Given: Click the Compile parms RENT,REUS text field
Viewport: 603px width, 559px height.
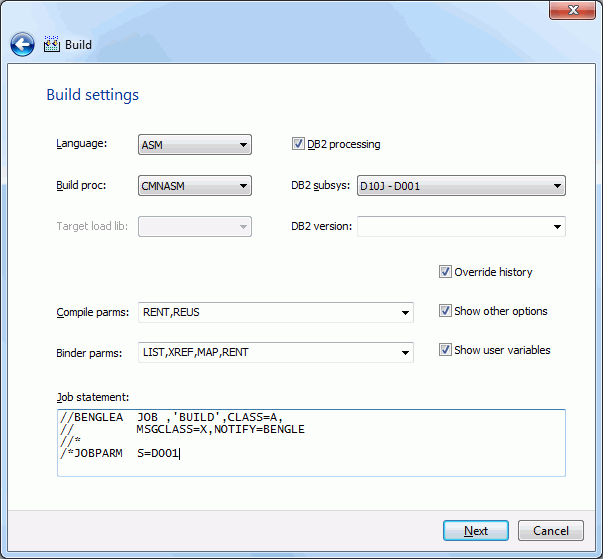Looking at the screenshot, I should coord(268,312).
